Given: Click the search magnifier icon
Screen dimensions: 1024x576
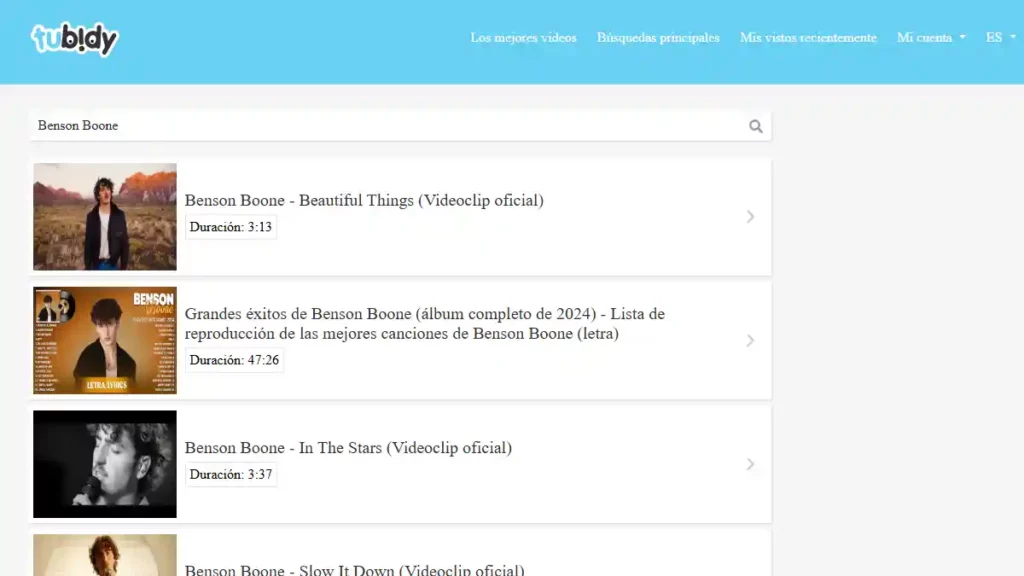Looking at the screenshot, I should pyautogui.click(x=756, y=126).
